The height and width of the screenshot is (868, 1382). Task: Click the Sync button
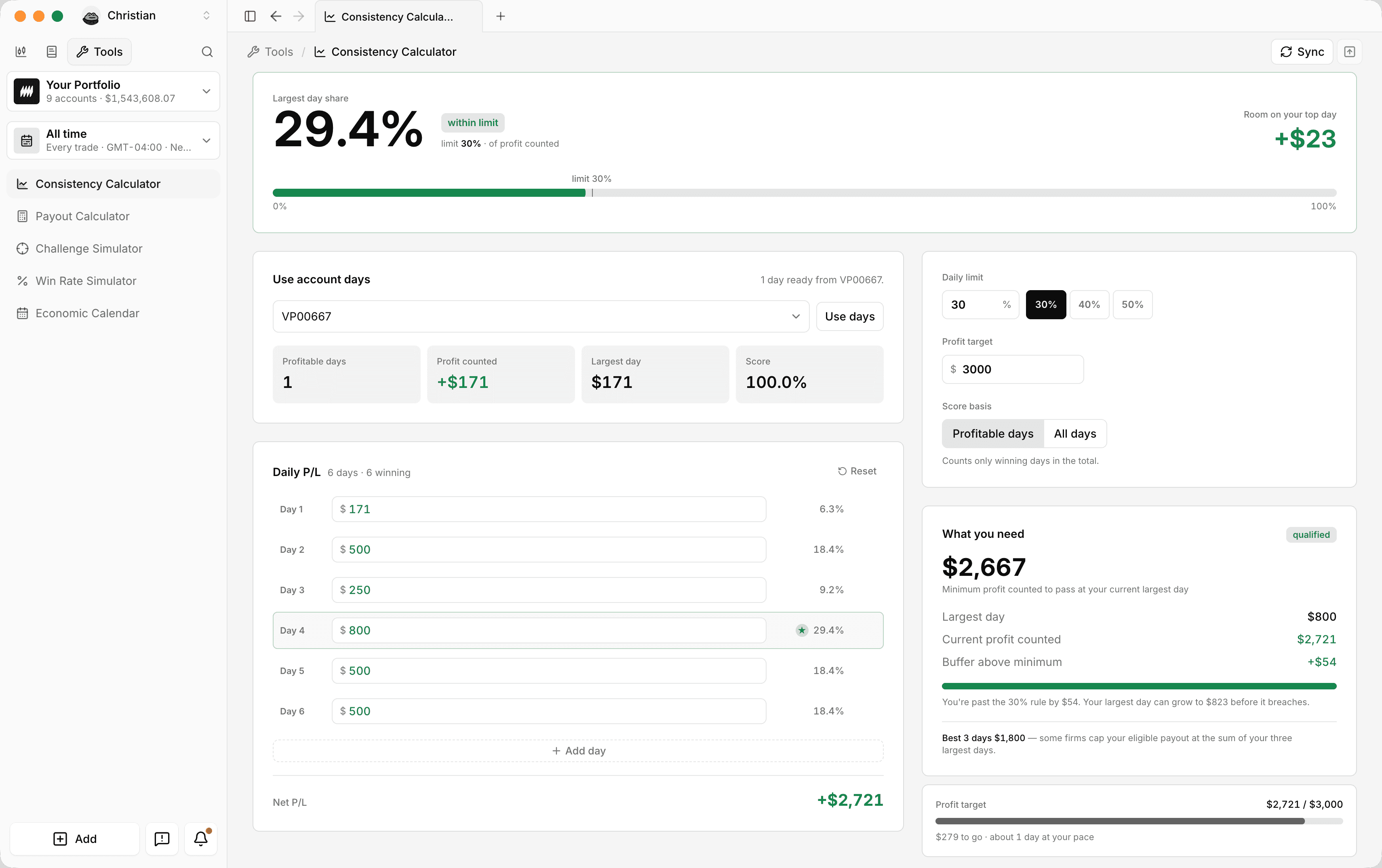1302,52
